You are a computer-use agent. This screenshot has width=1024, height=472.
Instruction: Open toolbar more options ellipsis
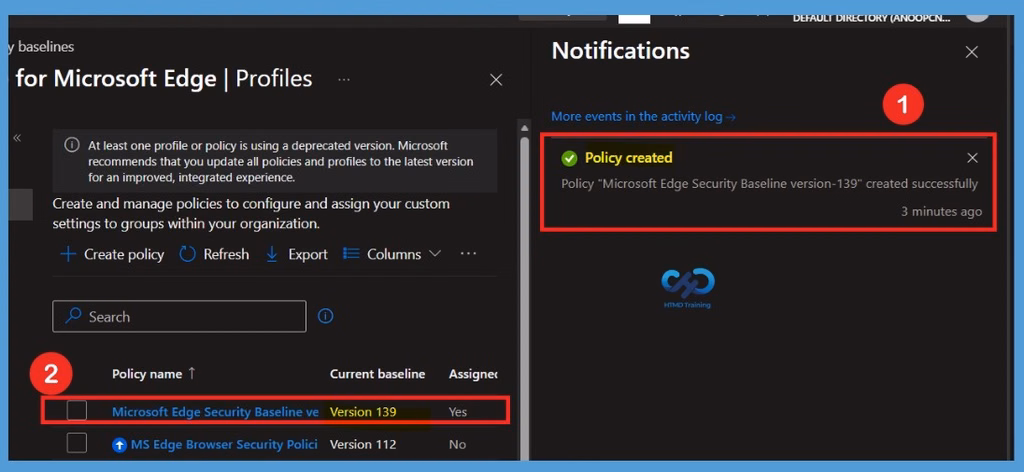click(x=468, y=253)
